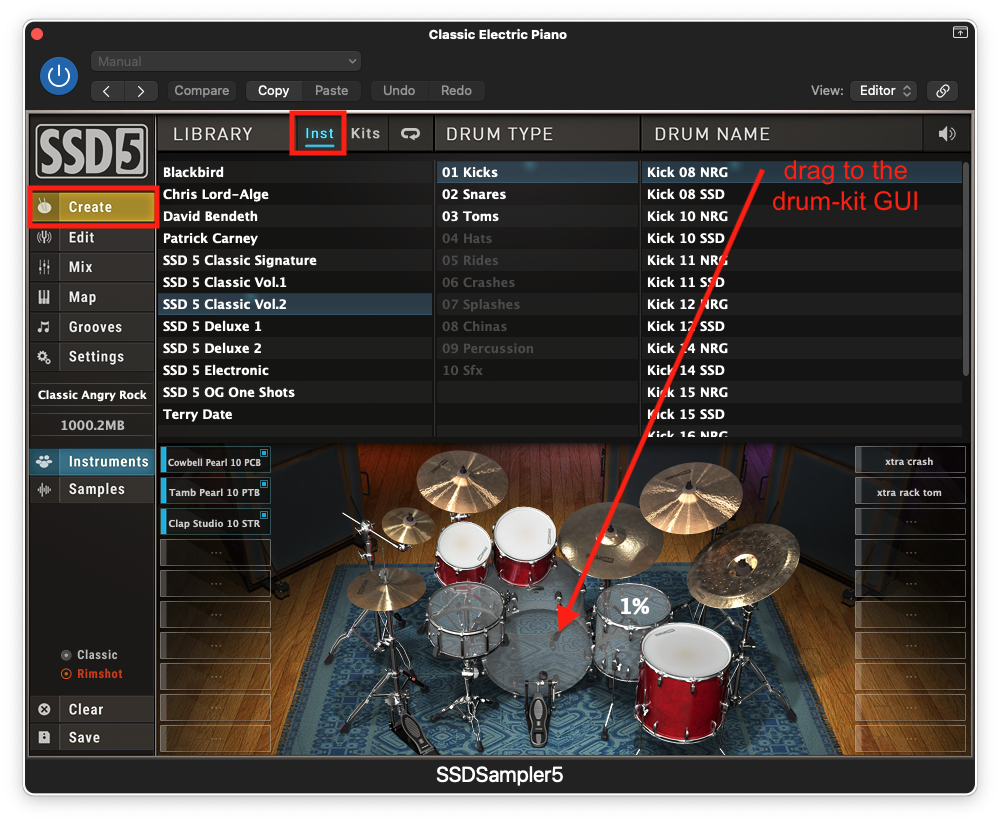Click the Compare button
This screenshot has width=1000, height=823.
pyautogui.click(x=202, y=91)
